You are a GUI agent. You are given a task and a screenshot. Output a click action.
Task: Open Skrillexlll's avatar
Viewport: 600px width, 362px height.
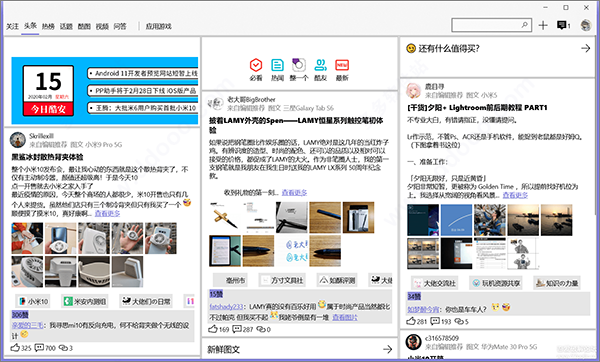(x=18, y=140)
